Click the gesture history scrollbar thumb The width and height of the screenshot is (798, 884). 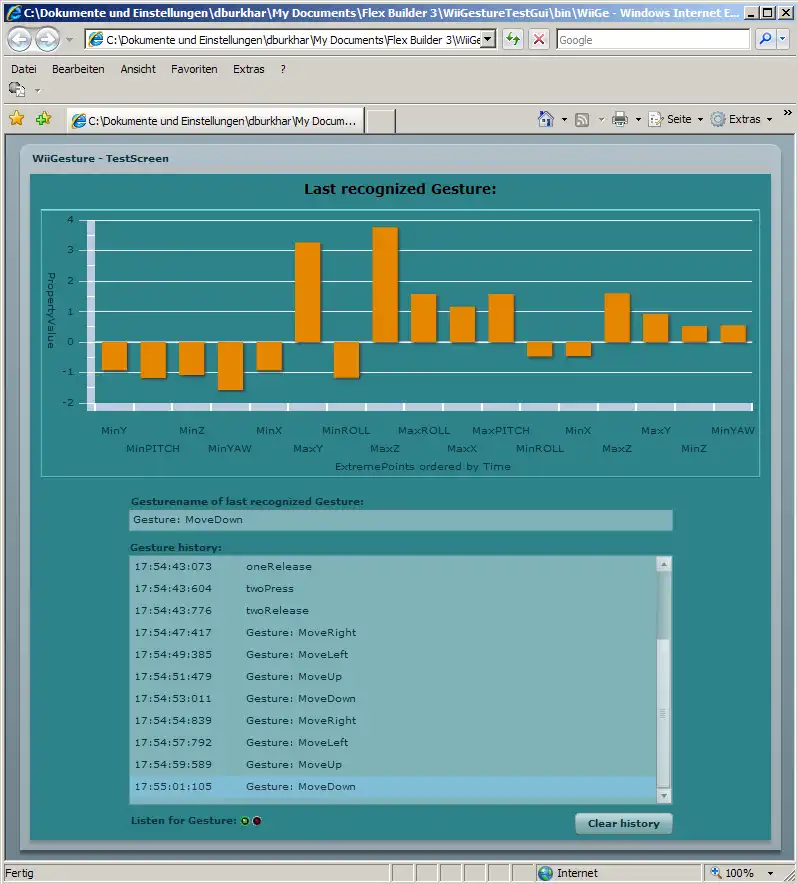pos(664,713)
